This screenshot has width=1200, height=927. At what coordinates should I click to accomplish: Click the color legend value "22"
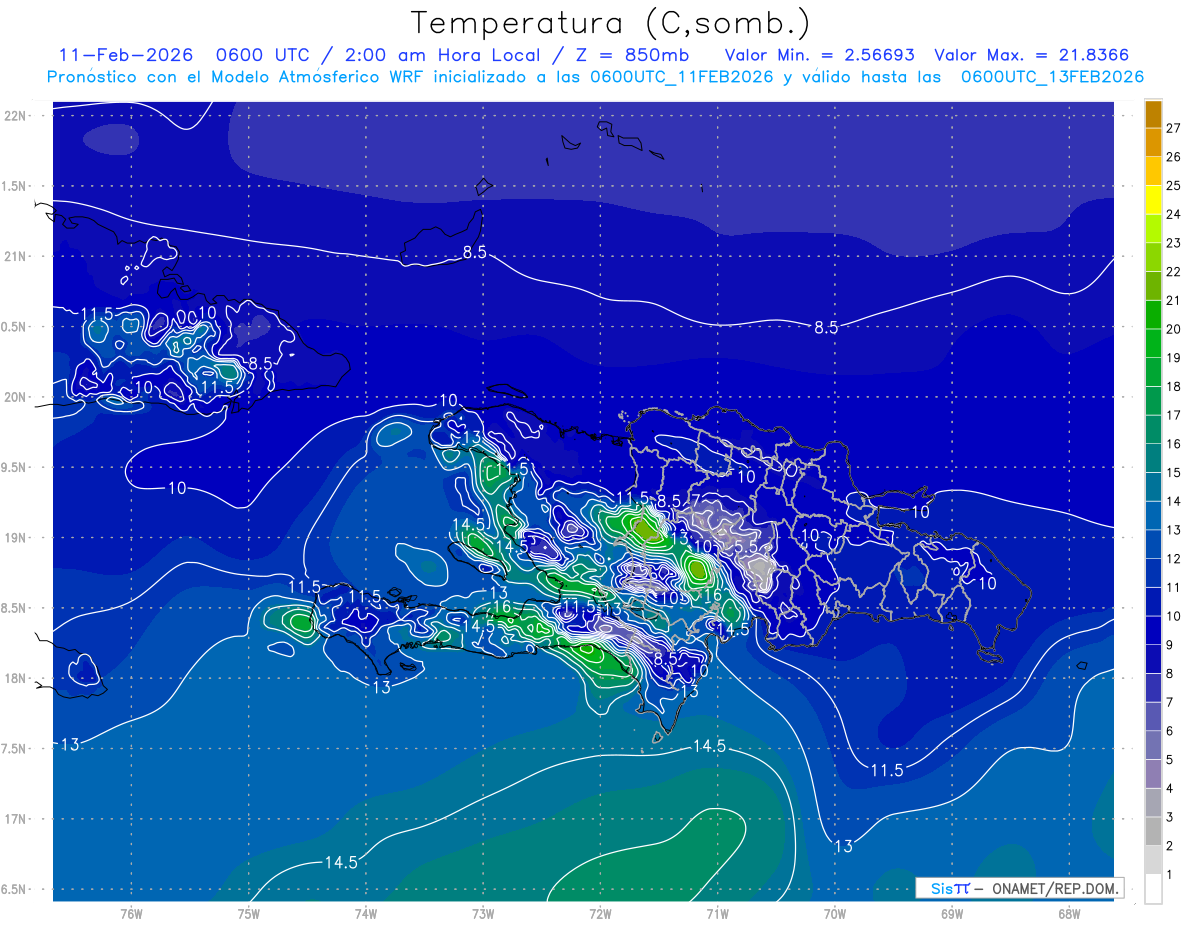1174,272
